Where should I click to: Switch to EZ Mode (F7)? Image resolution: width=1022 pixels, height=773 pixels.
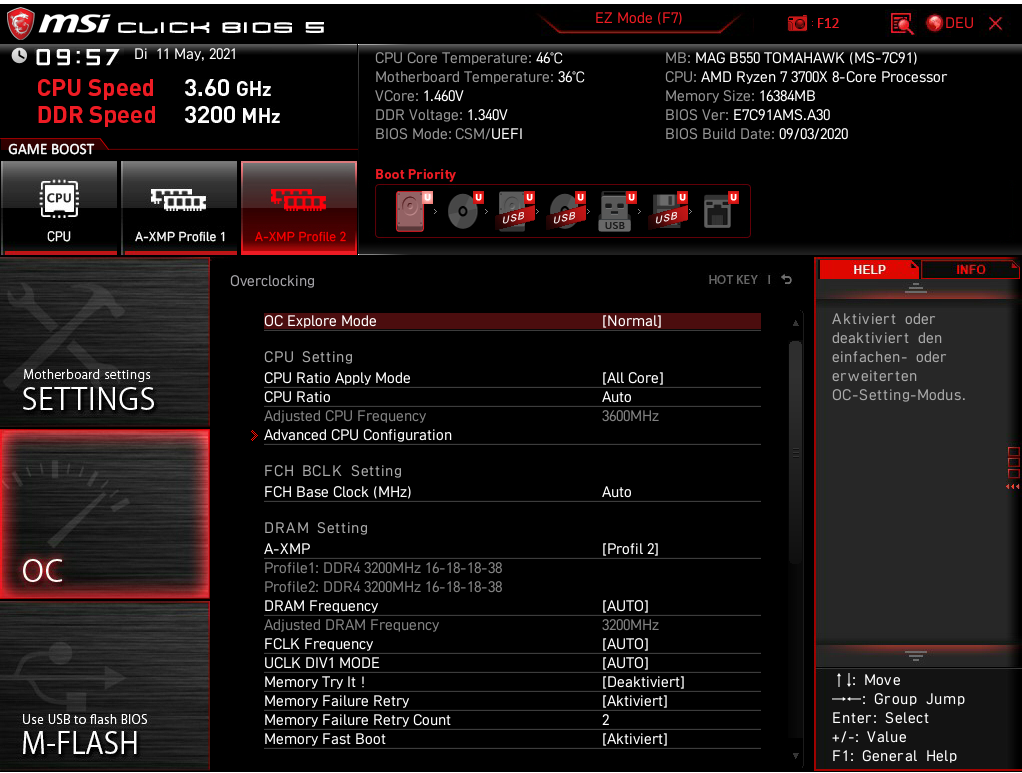point(639,18)
